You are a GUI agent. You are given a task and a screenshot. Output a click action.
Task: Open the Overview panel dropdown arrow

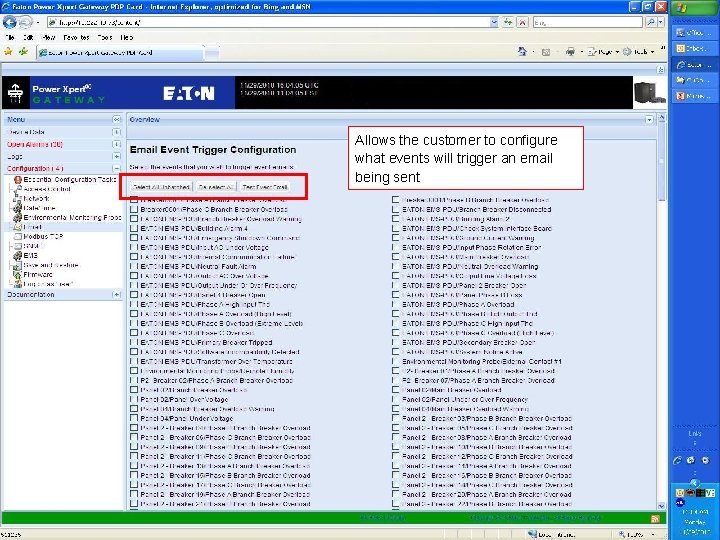(x=649, y=119)
